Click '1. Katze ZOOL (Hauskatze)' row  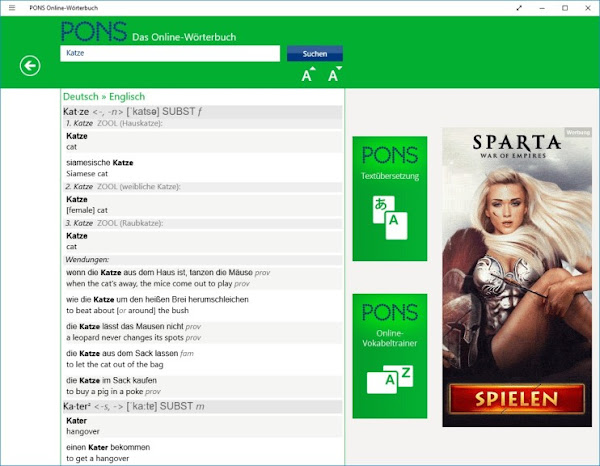point(202,123)
